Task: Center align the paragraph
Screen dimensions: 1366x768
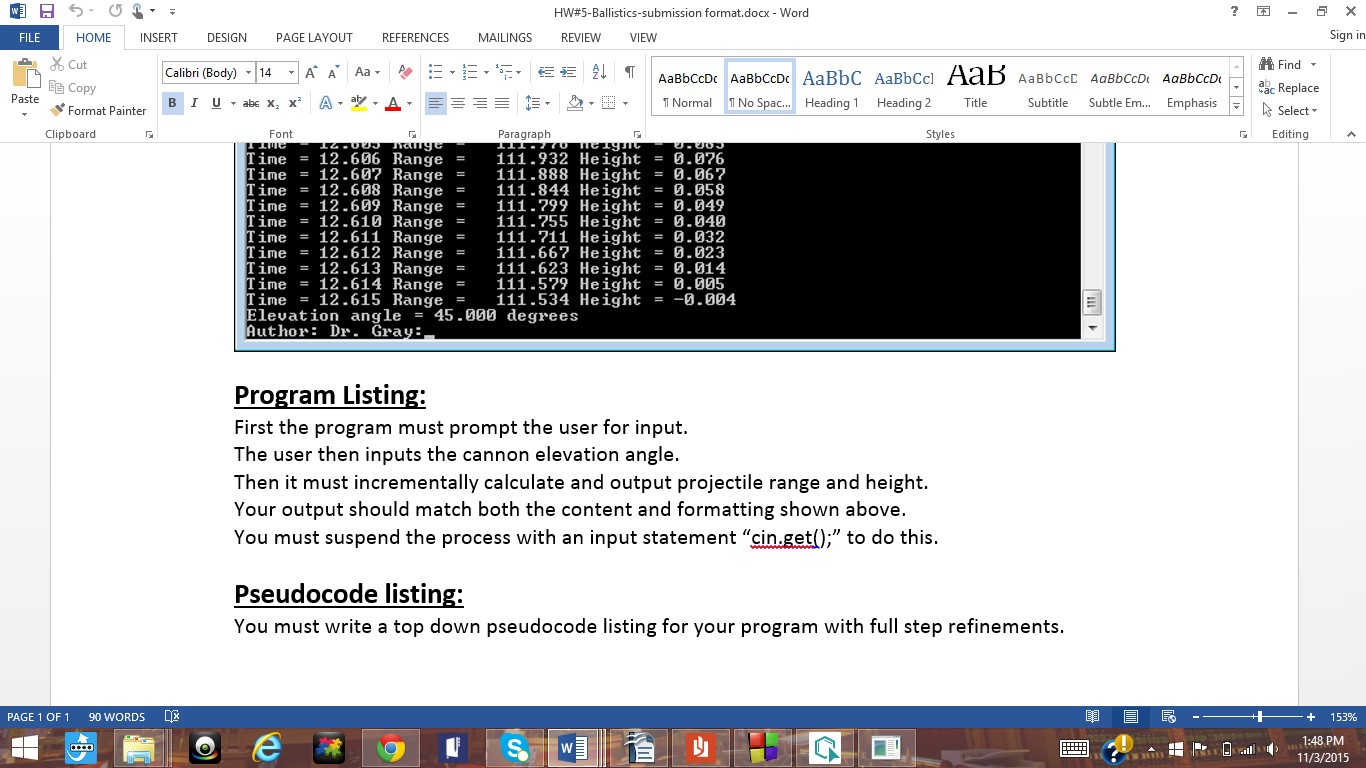Action: [458, 103]
